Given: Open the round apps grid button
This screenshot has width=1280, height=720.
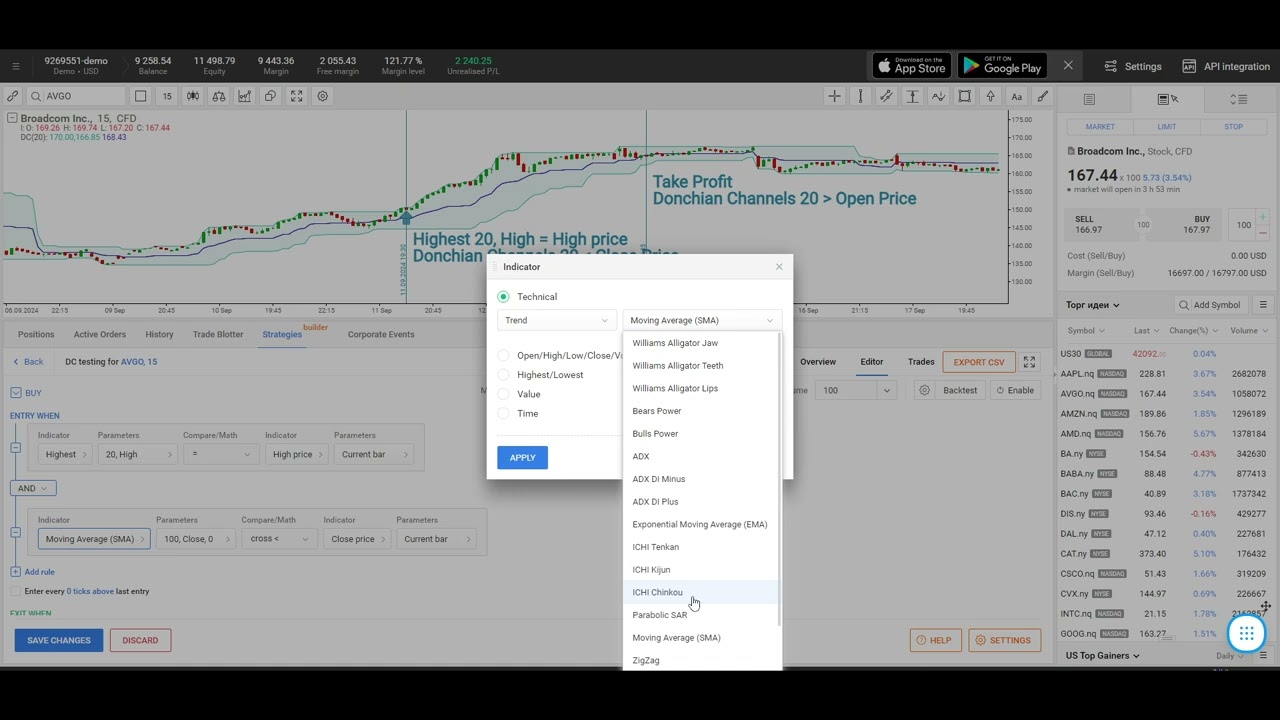Looking at the screenshot, I should 1246,633.
